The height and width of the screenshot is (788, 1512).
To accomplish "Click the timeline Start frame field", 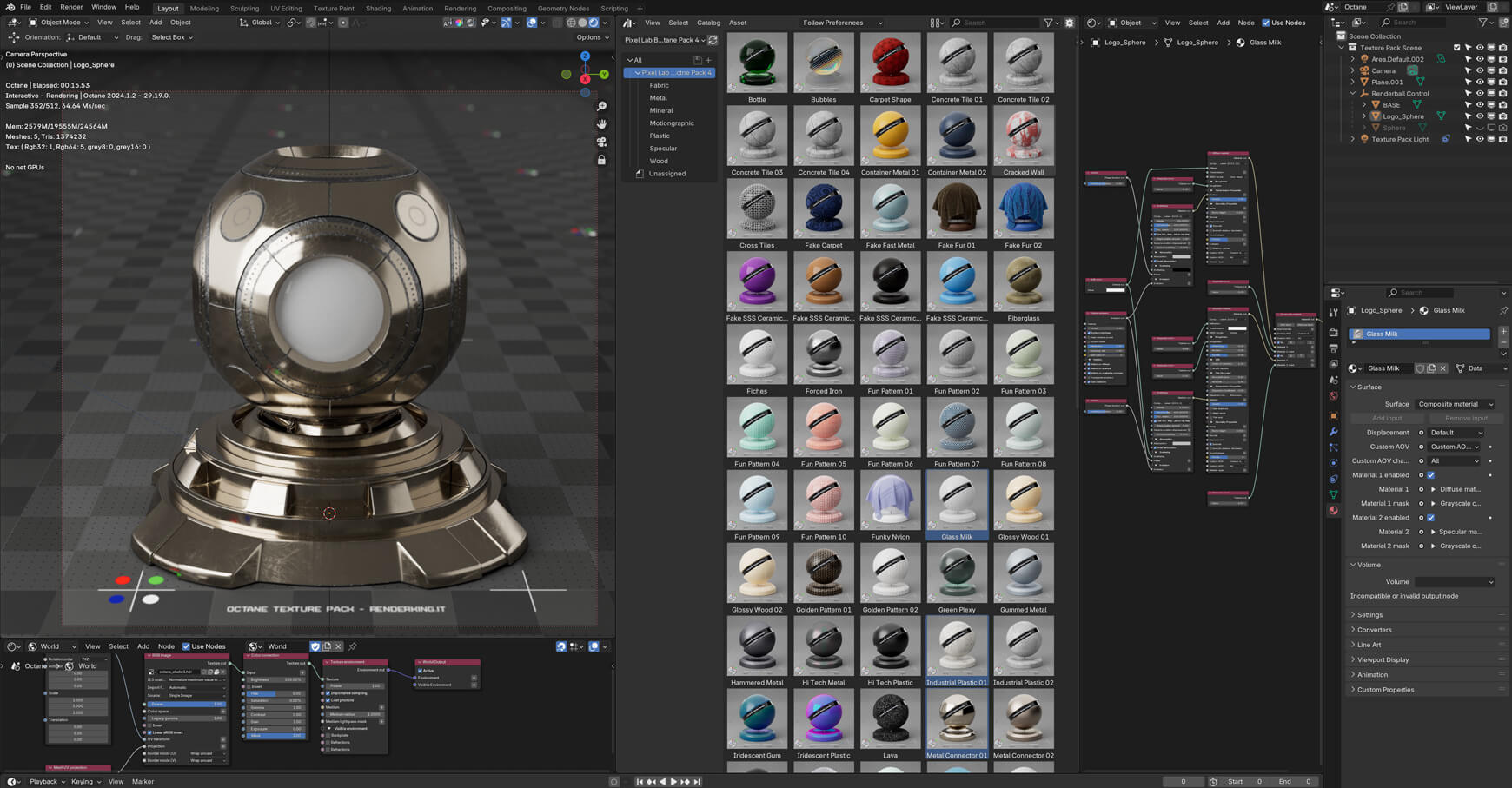I will (1243, 781).
